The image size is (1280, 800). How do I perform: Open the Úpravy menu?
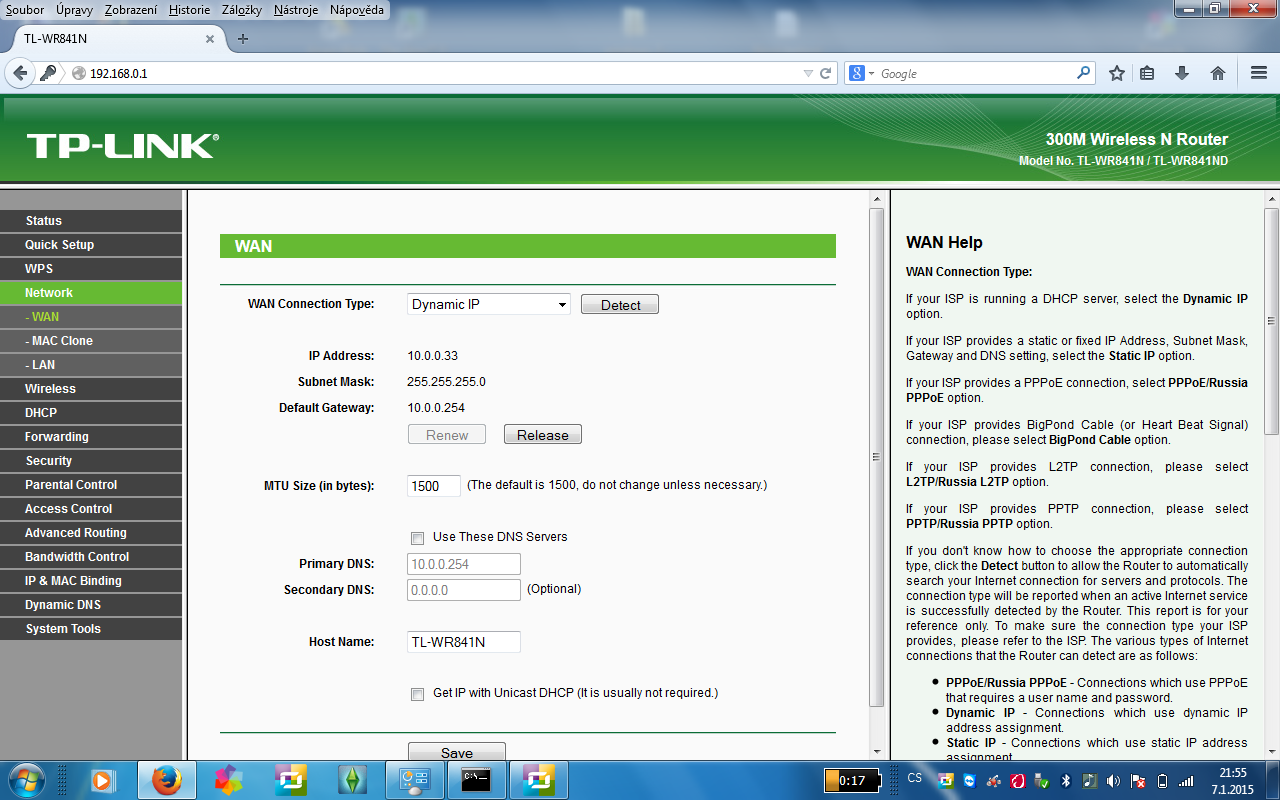pyautogui.click(x=75, y=9)
